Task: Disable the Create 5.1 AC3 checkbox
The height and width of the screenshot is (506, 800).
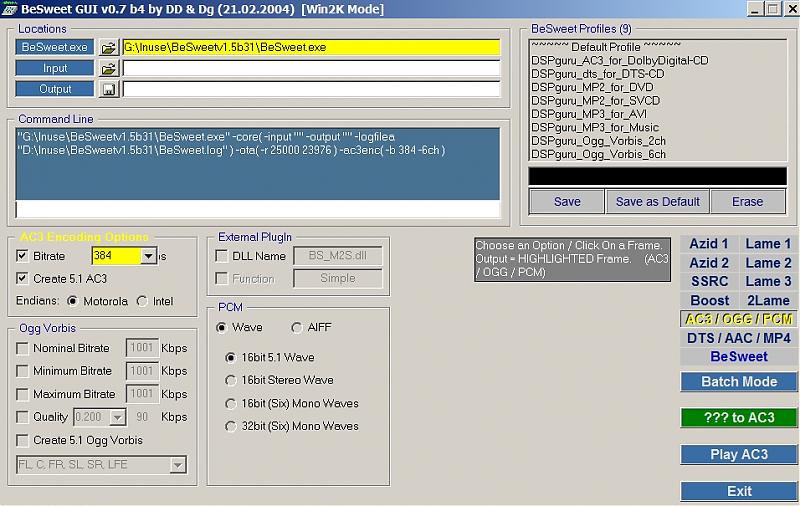Action: pos(23,279)
